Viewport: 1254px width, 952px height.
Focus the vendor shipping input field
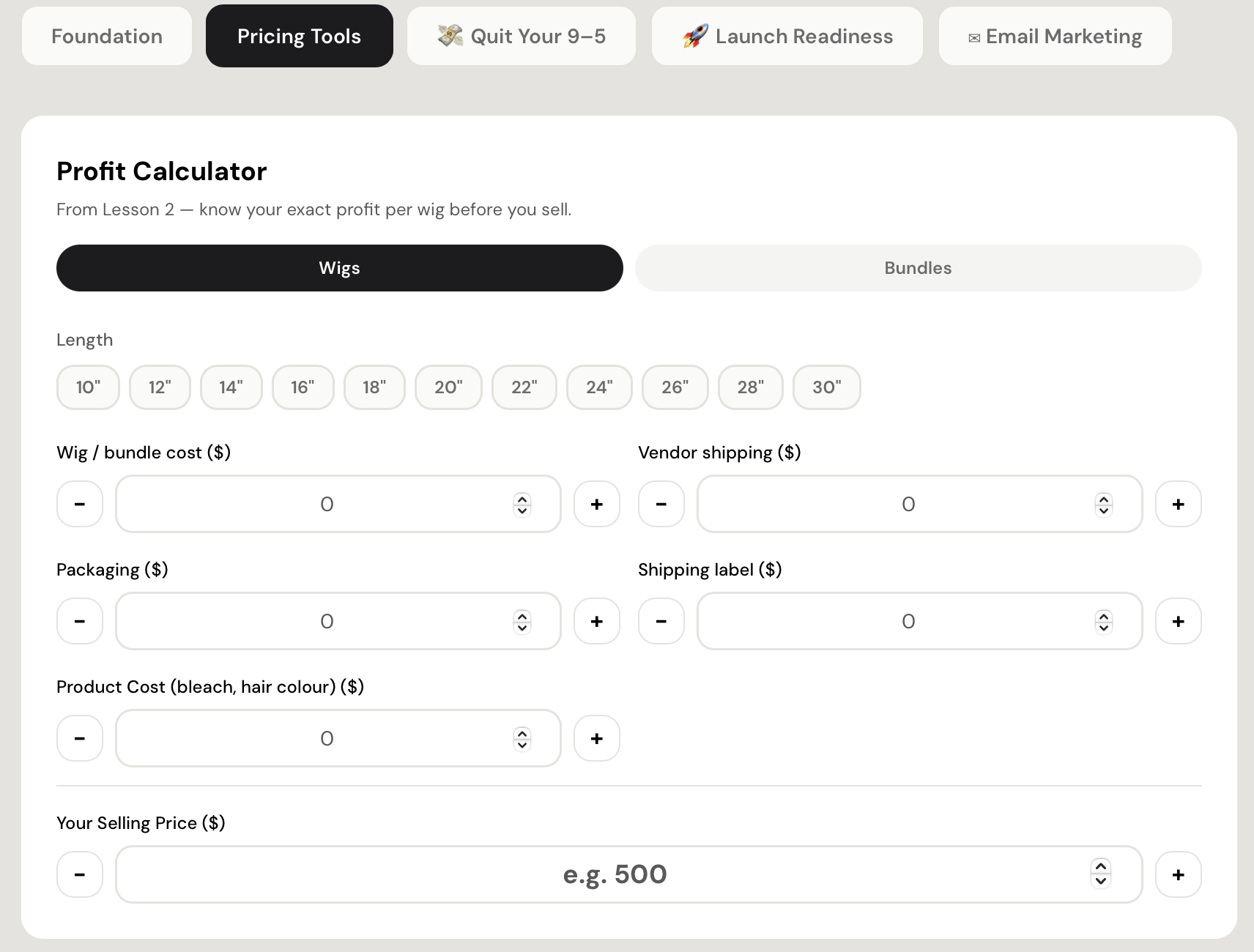[920, 504]
